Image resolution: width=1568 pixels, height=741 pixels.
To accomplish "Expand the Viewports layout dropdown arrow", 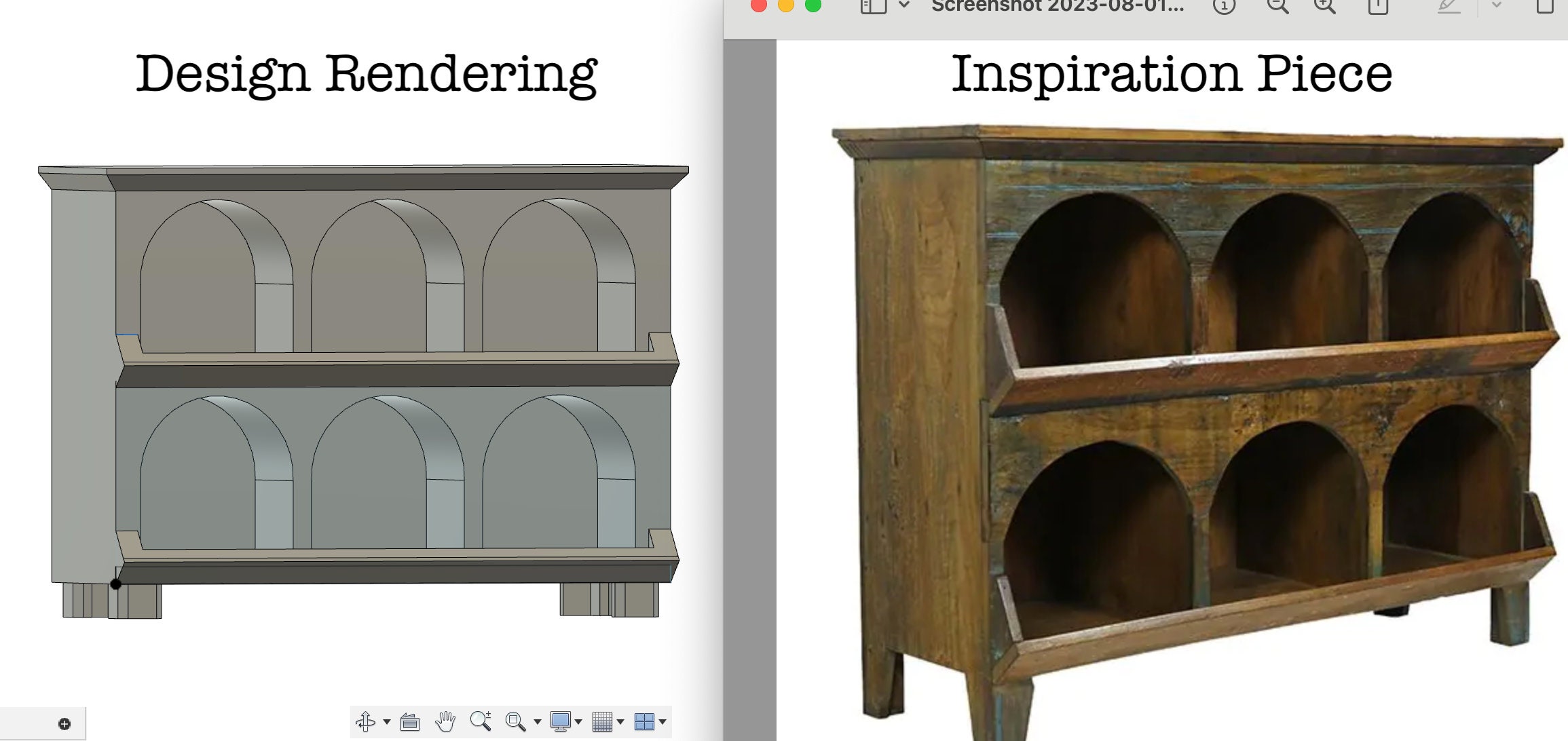I will (662, 722).
